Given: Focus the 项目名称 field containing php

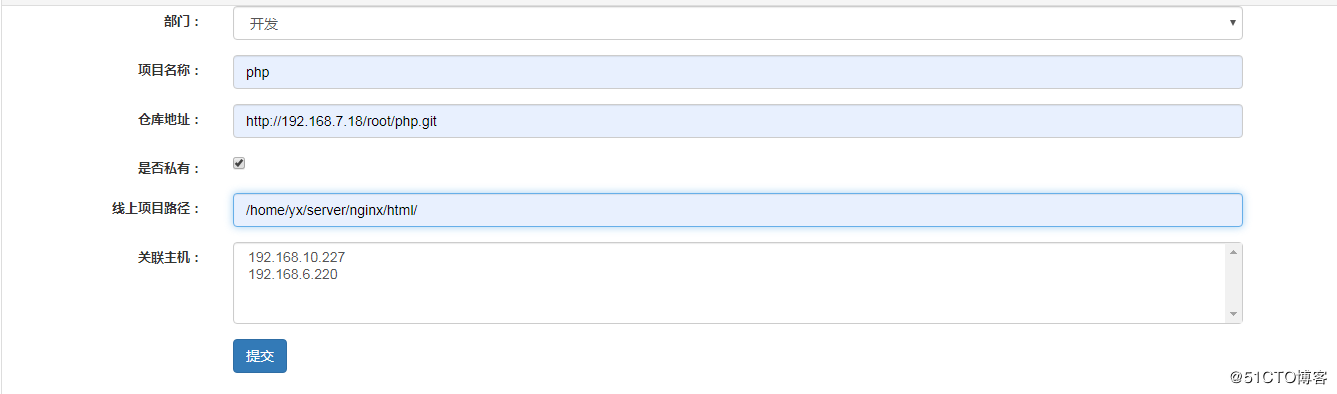Looking at the screenshot, I should (737, 72).
